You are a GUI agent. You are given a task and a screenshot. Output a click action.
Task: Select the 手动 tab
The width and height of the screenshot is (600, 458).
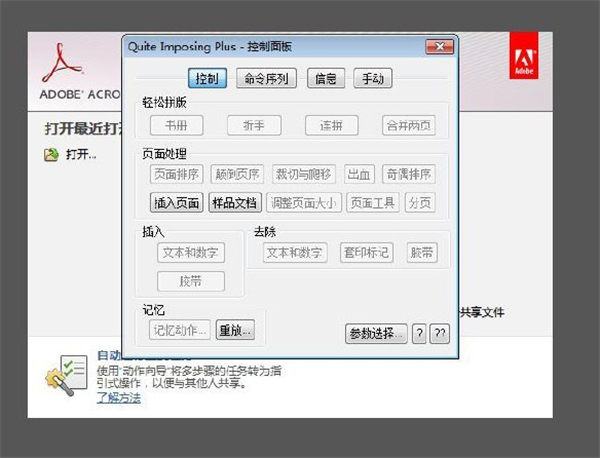372,78
